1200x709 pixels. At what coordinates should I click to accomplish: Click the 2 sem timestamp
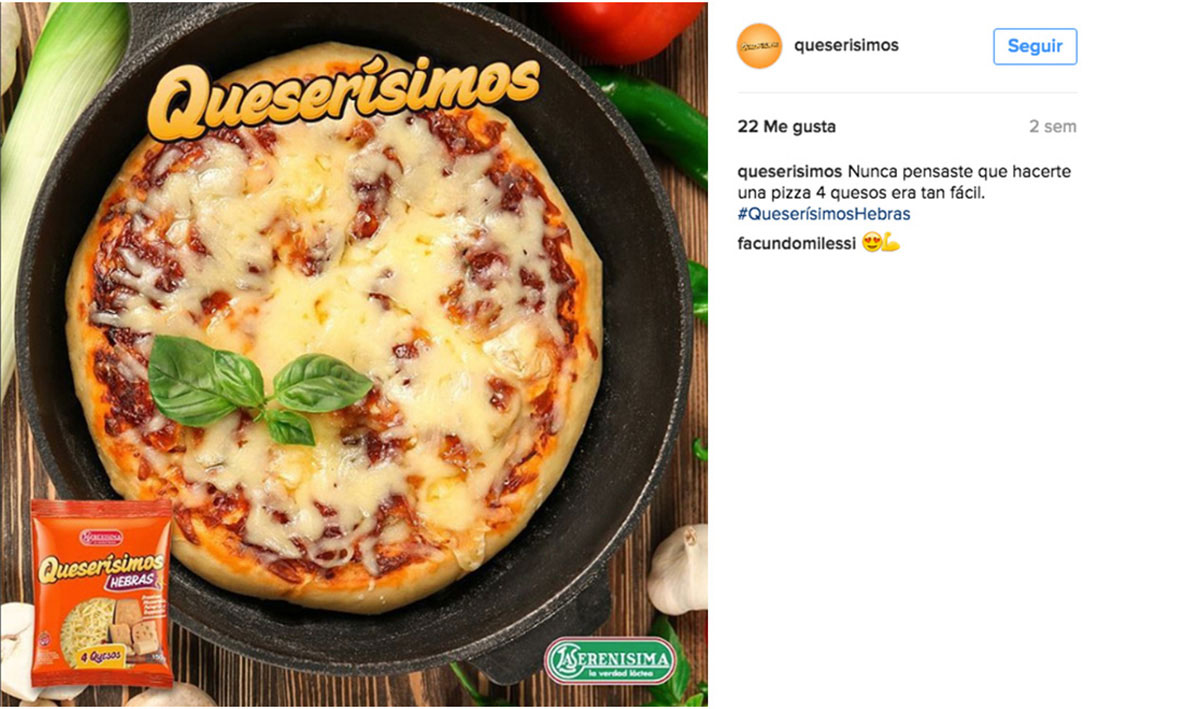tap(1053, 127)
